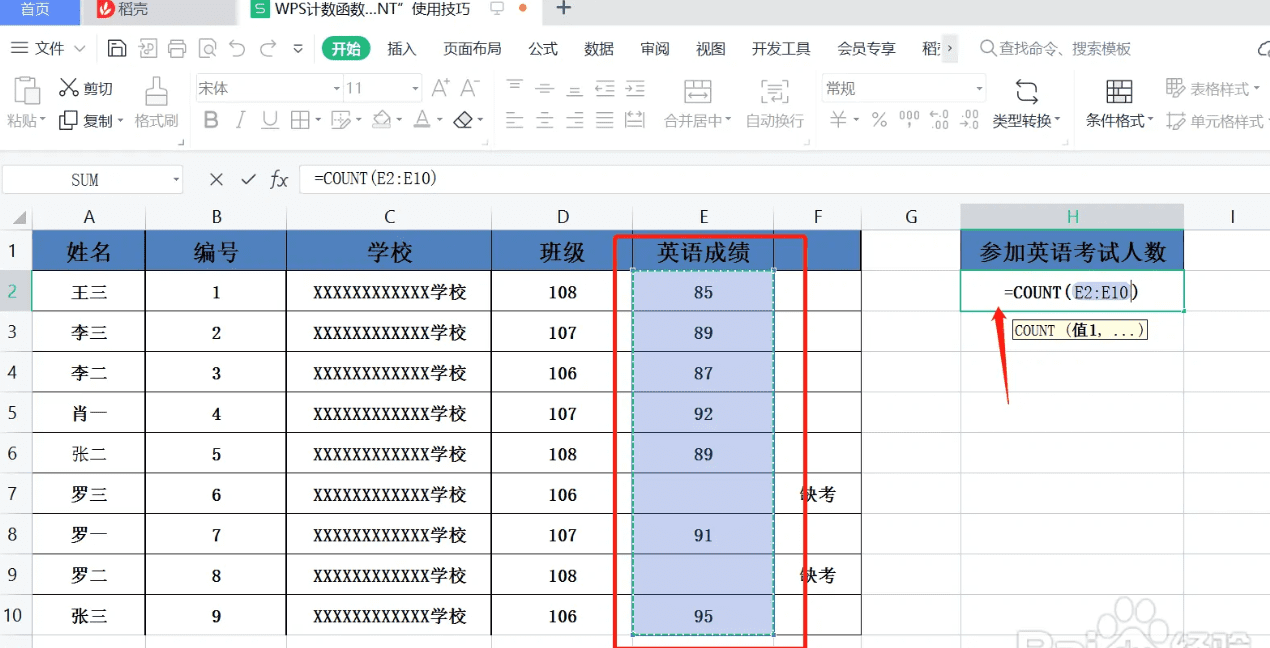Screen dimensions: 1270x648
Task: Select the Format Painter (格式刷) tool
Action: point(155,100)
